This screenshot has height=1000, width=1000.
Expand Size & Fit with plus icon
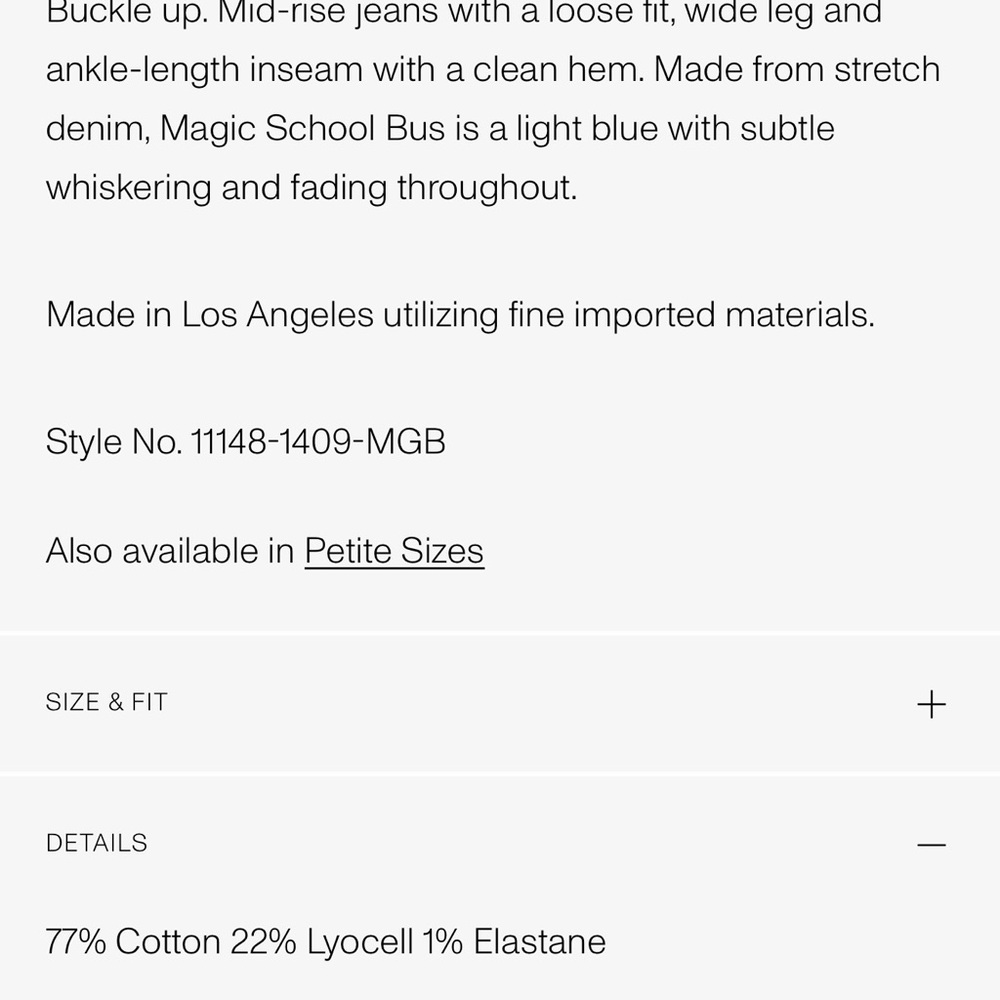931,704
